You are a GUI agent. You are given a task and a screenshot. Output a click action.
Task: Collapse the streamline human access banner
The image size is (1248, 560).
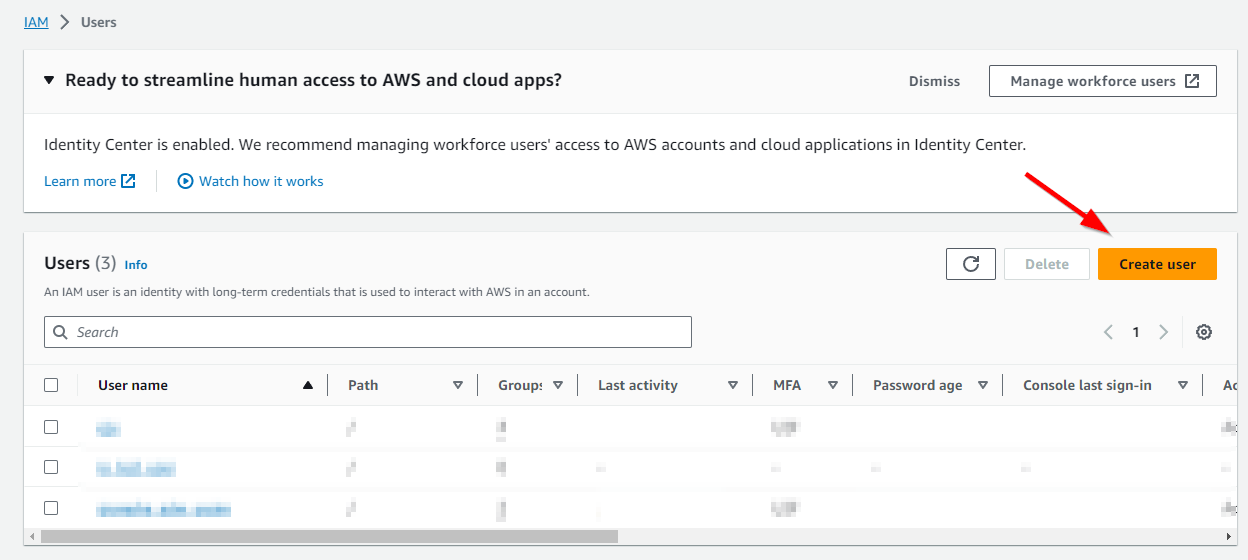pyautogui.click(x=50, y=80)
